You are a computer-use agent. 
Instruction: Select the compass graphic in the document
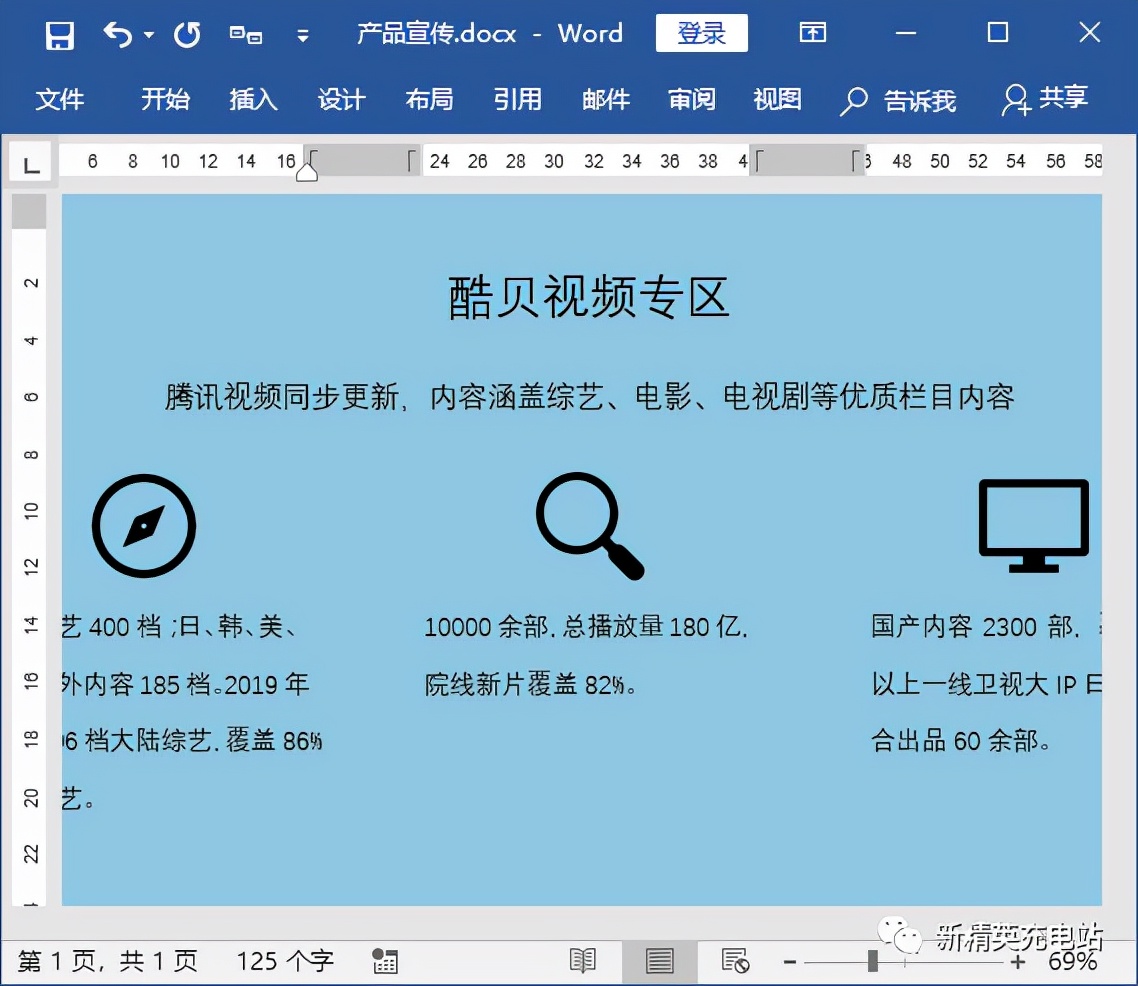point(143,526)
